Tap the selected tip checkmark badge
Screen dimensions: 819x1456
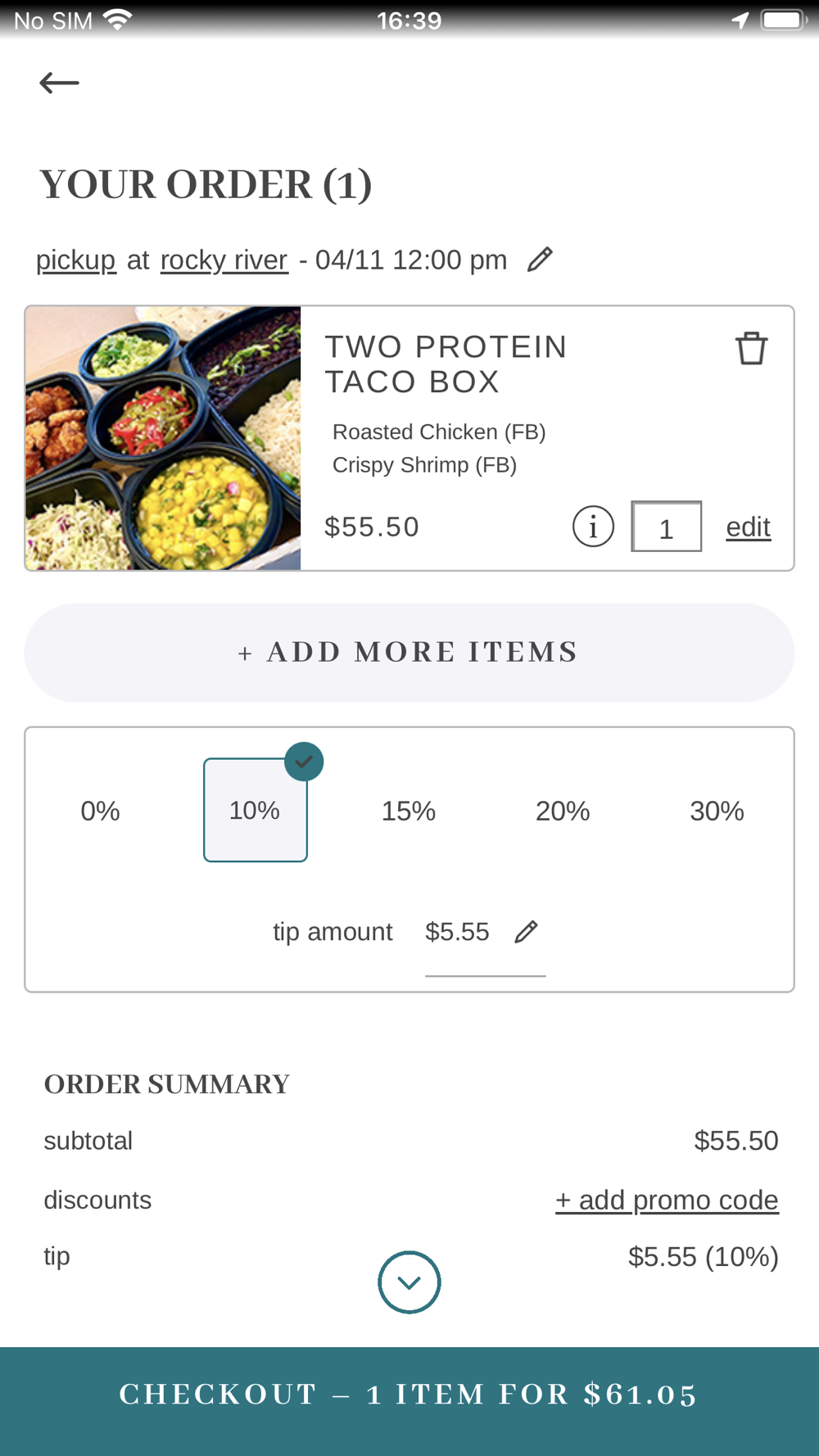(304, 762)
